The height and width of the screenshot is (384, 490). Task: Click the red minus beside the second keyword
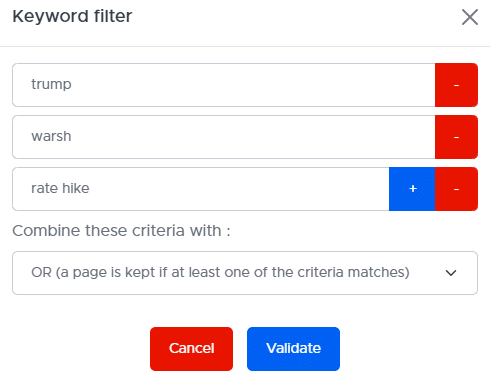click(x=456, y=137)
